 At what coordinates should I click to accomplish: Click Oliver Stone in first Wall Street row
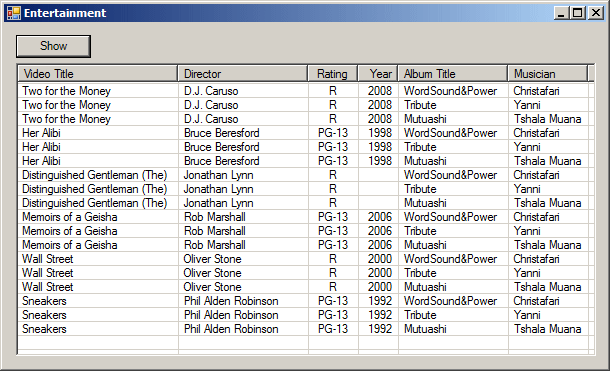[212, 259]
